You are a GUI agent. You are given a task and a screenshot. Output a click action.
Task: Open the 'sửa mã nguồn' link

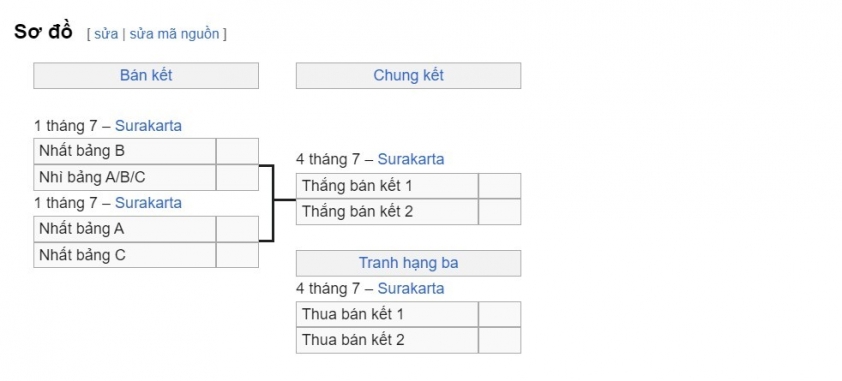coord(175,34)
